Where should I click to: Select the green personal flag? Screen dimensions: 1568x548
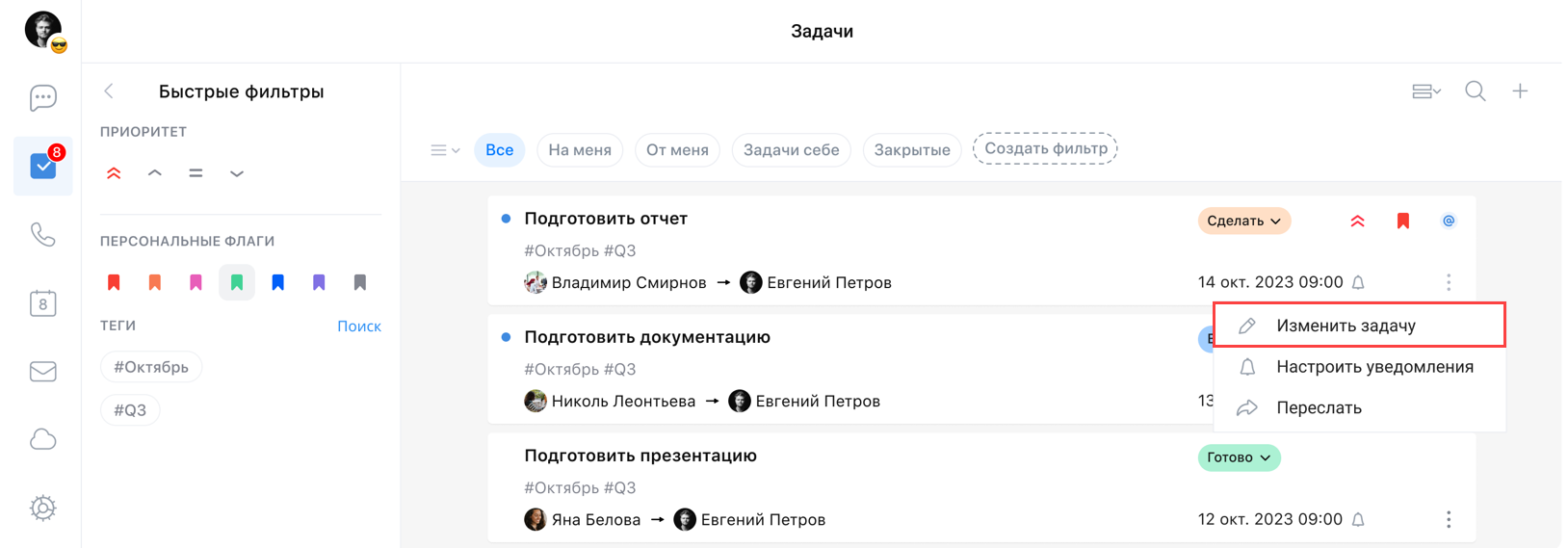(237, 282)
